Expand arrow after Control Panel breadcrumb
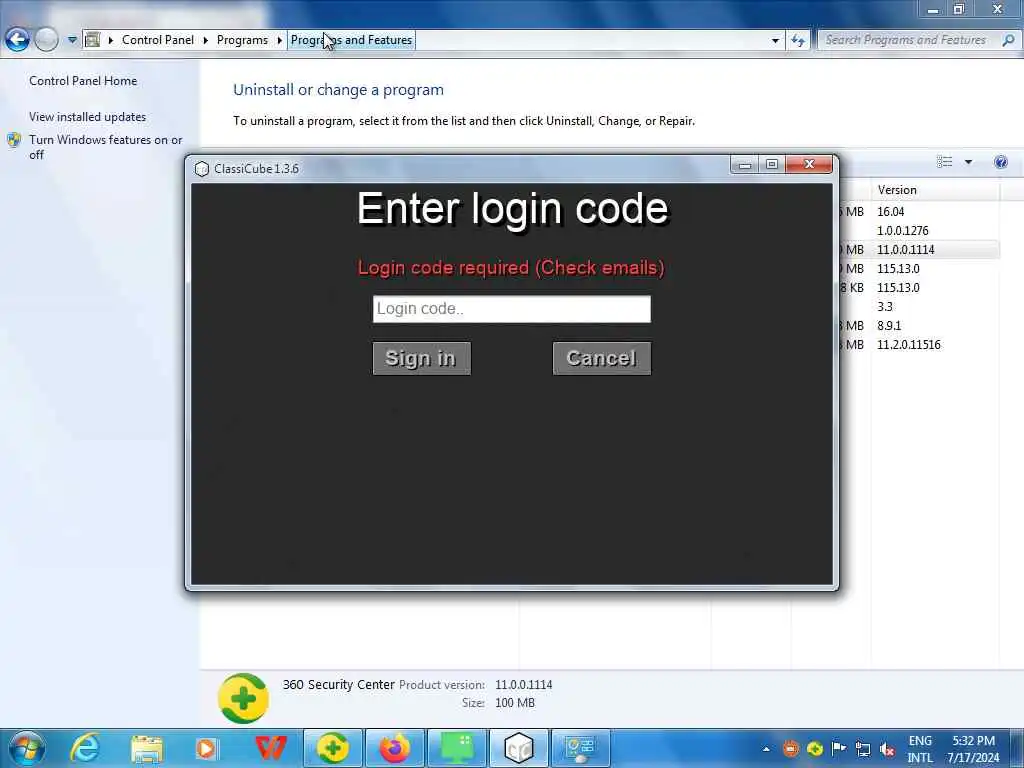This screenshot has height=768, width=1024. (x=205, y=40)
